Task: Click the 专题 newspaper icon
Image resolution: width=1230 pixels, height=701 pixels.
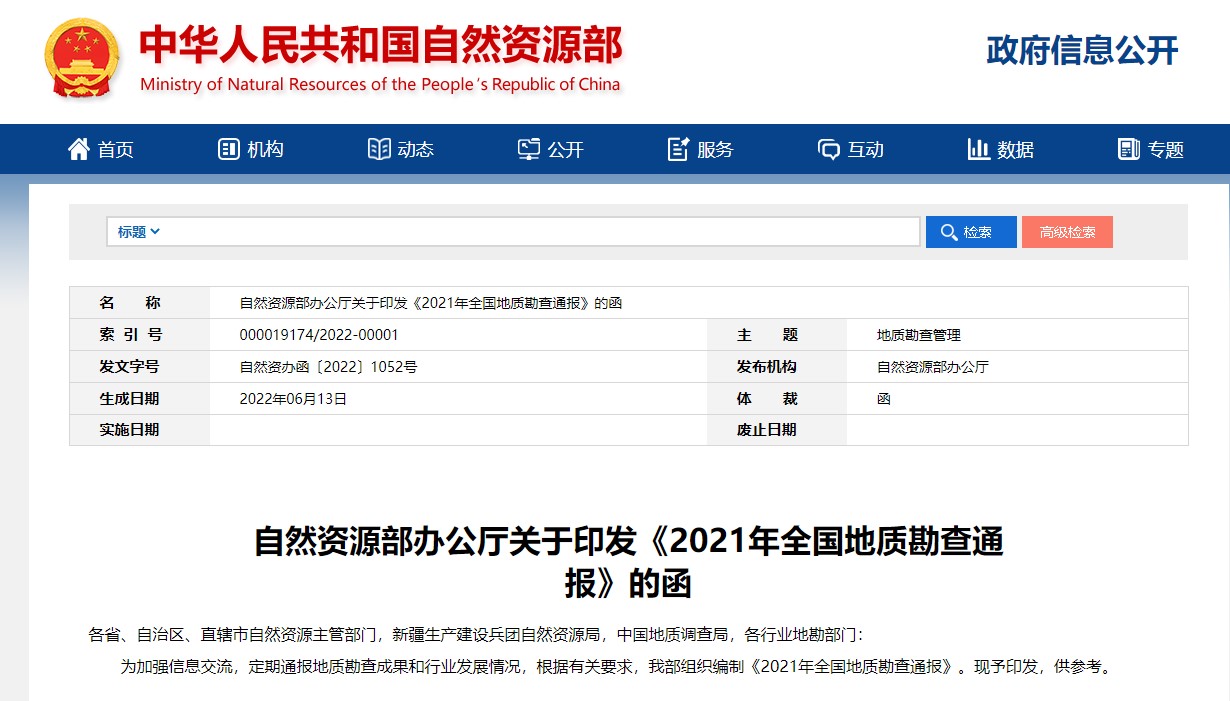Action: pos(1128,149)
